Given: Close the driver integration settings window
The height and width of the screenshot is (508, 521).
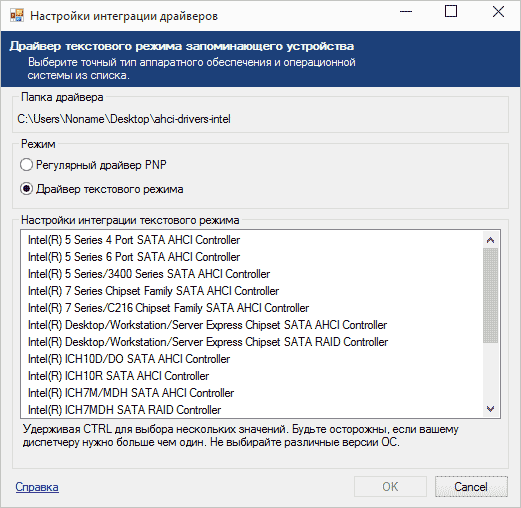Looking at the screenshot, I should click(x=498, y=12).
